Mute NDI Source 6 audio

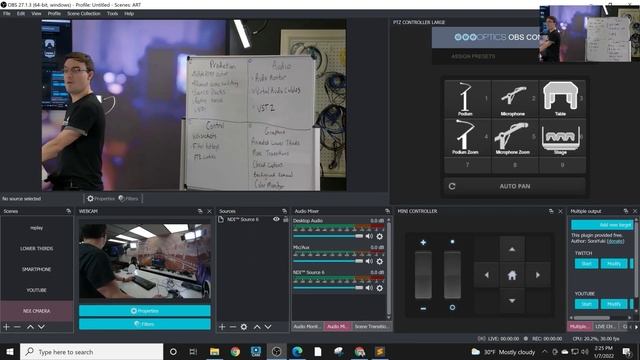click(x=369, y=288)
